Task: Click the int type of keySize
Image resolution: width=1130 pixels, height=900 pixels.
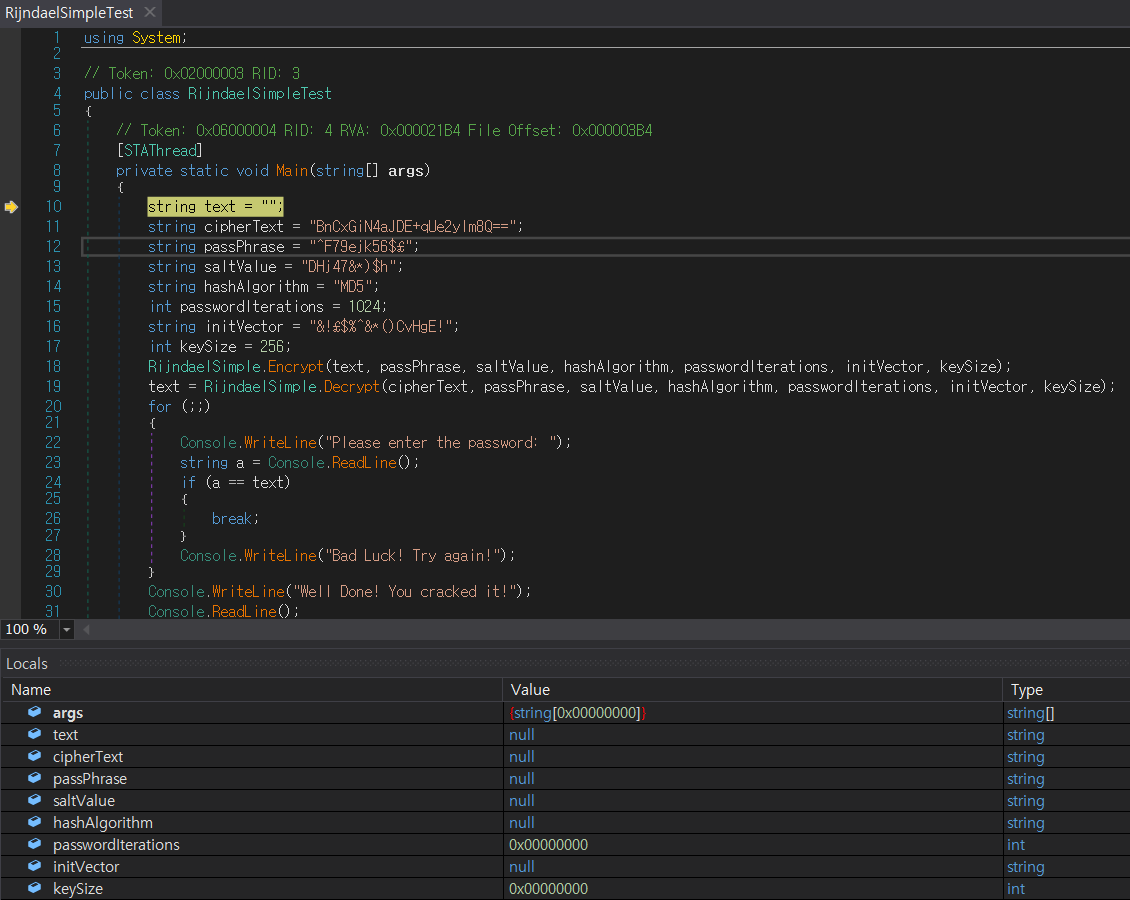Action: pyautogui.click(x=1016, y=888)
